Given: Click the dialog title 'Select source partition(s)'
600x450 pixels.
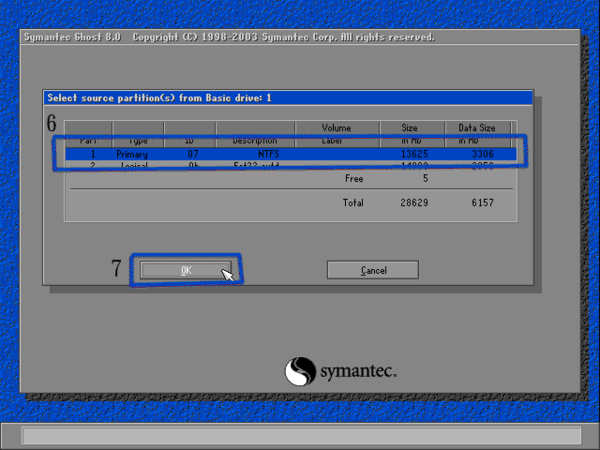Looking at the screenshot, I should click(x=159, y=98).
